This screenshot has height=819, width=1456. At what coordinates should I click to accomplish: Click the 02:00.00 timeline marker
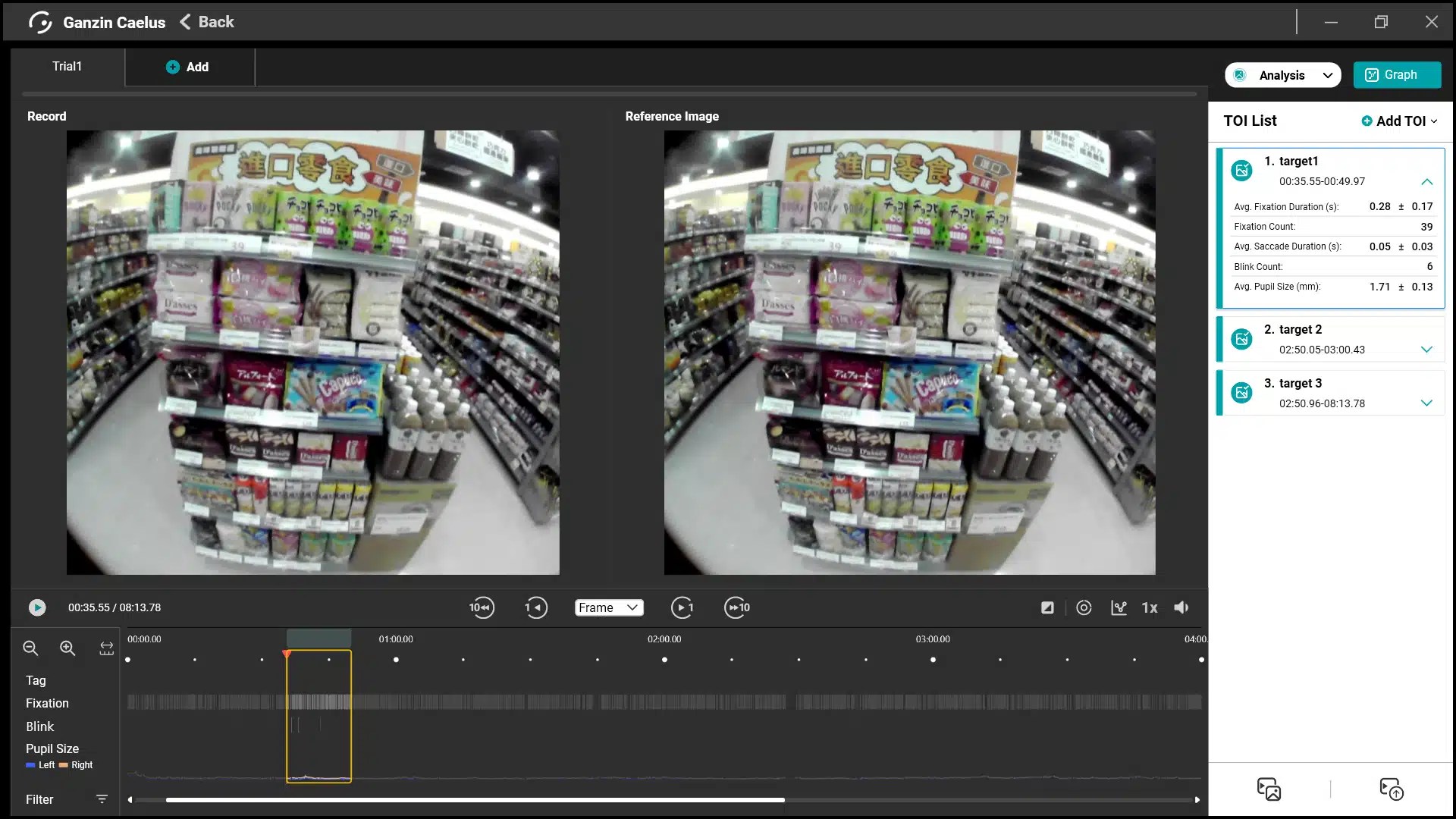click(664, 639)
